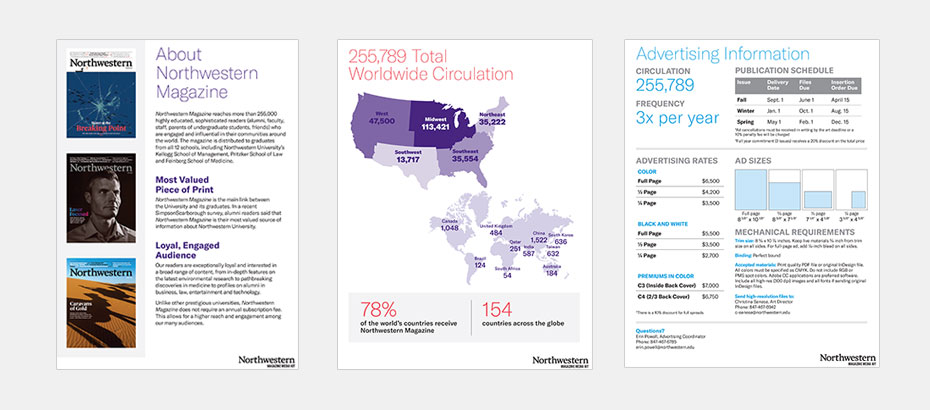Image resolution: width=930 pixels, height=410 pixels.
Task: Click the Questions? contact heading
Action: (x=650, y=331)
